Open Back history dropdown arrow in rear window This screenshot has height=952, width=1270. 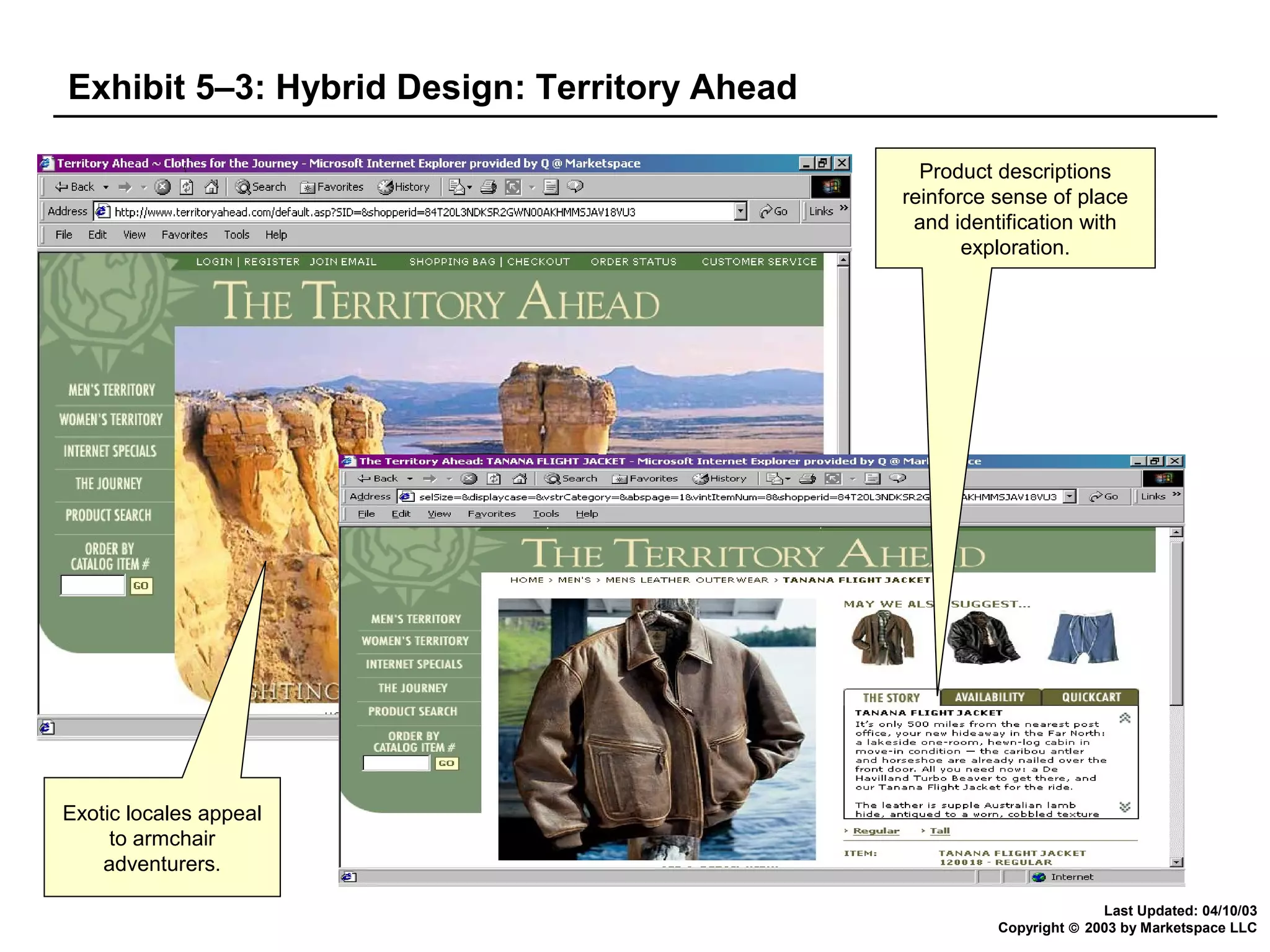(106, 187)
